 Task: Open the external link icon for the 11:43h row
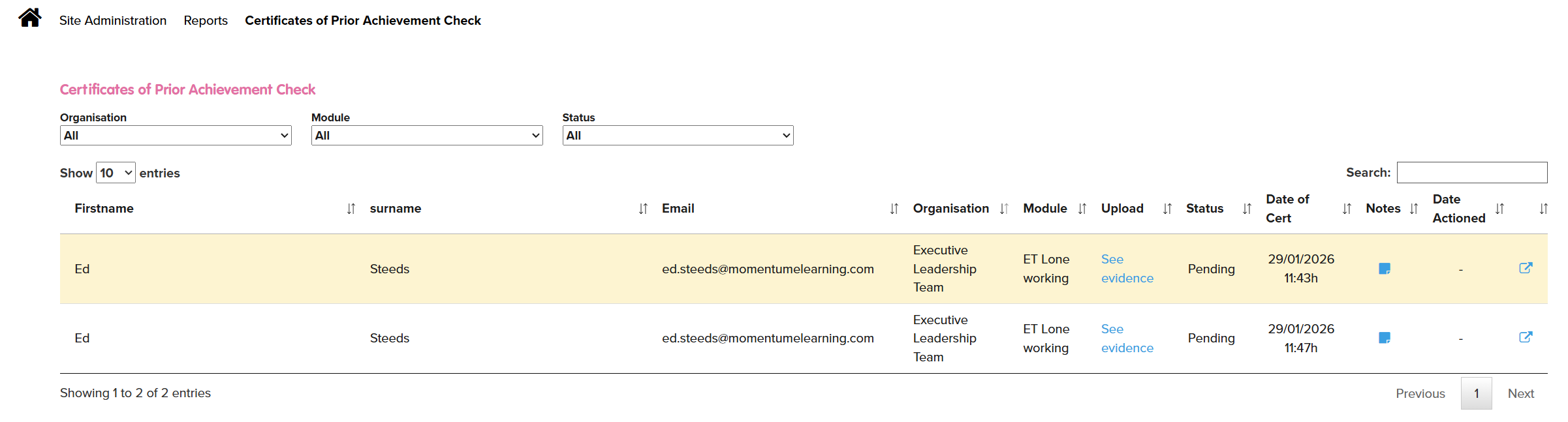(x=1525, y=268)
